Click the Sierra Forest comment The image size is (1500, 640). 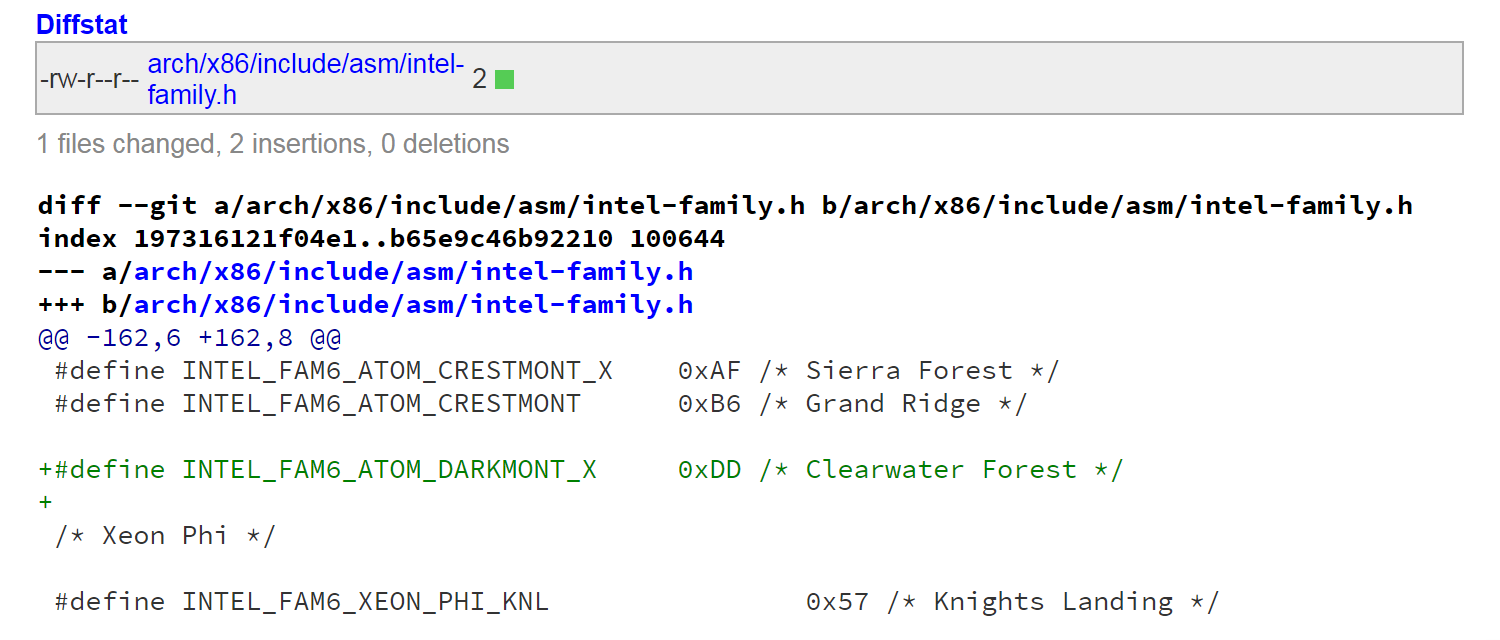909,371
